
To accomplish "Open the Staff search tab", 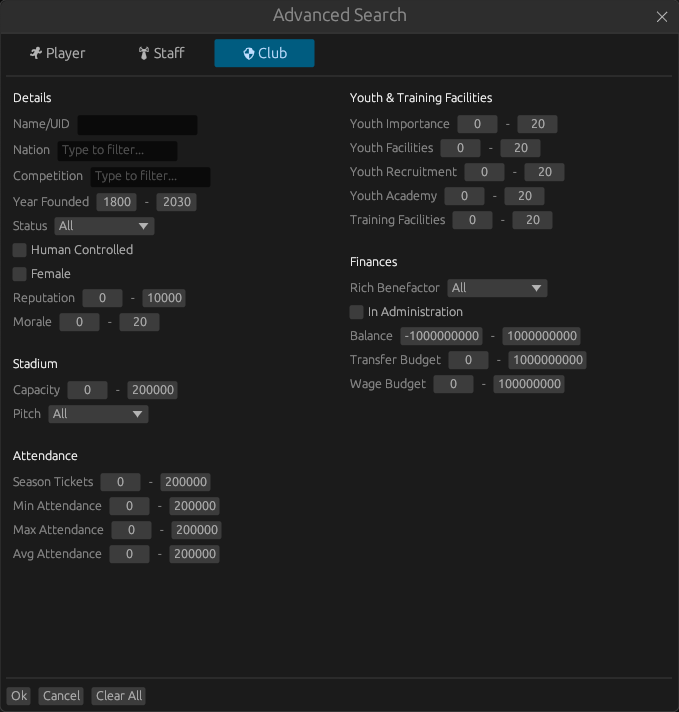I will point(161,53).
